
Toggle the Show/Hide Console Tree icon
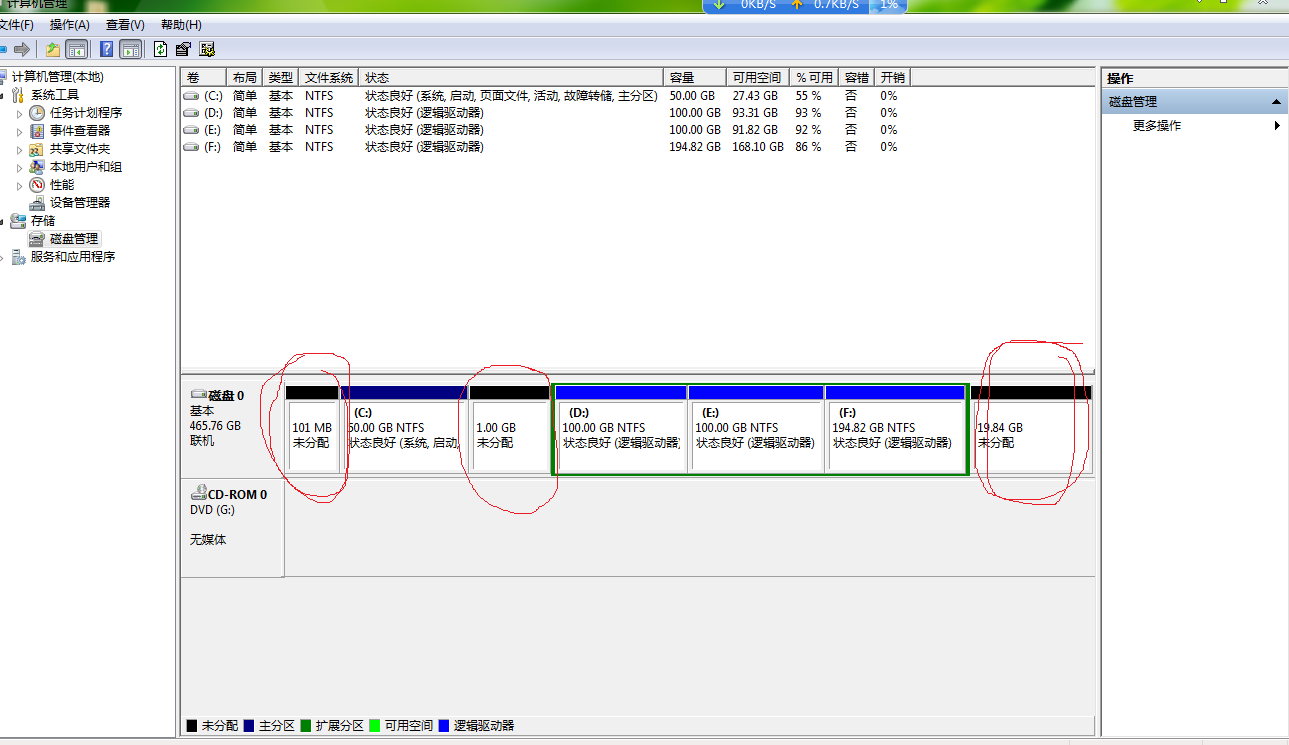(x=76, y=49)
